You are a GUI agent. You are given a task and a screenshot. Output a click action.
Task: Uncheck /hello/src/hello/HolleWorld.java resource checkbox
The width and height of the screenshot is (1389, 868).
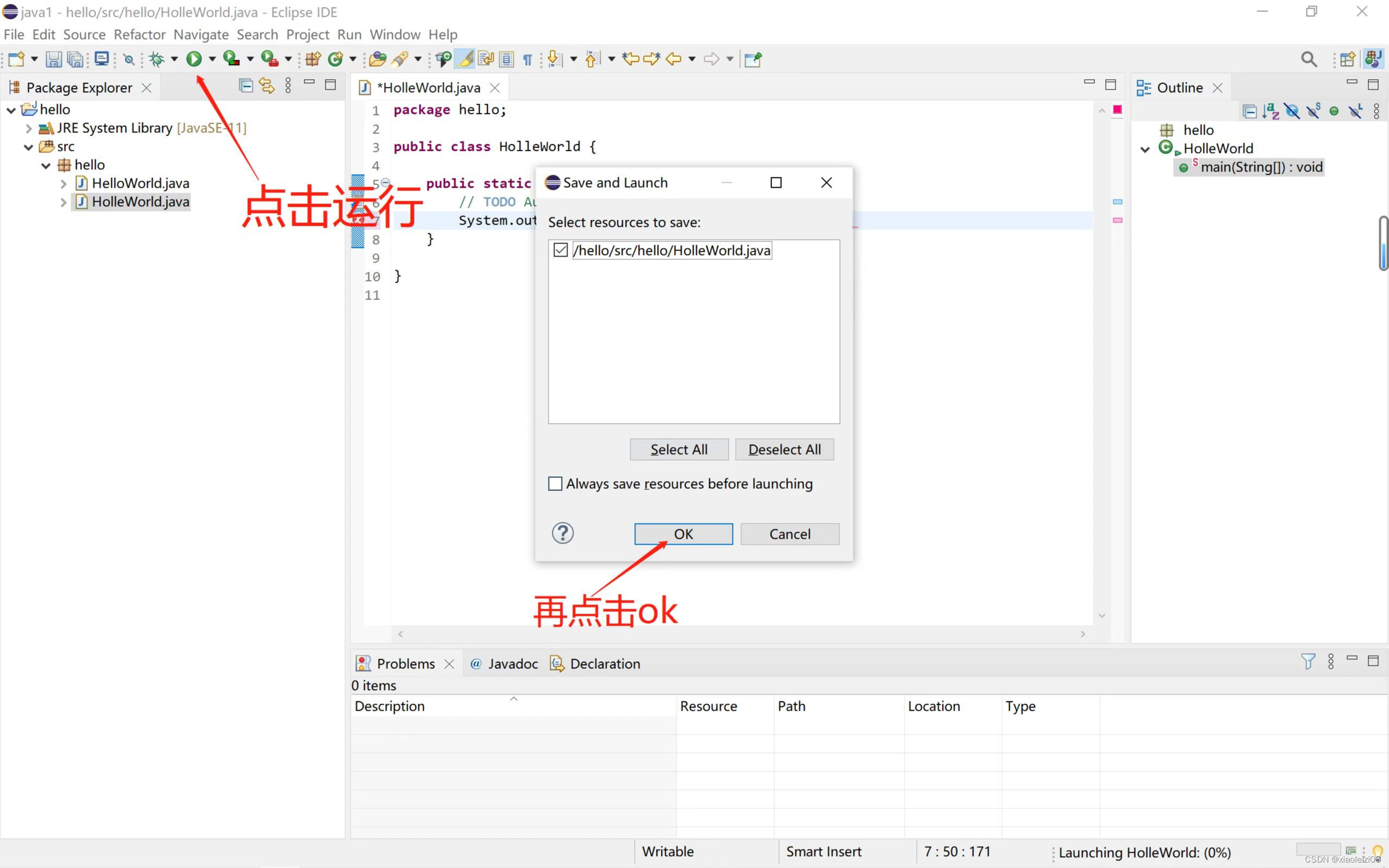[x=561, y=249]
